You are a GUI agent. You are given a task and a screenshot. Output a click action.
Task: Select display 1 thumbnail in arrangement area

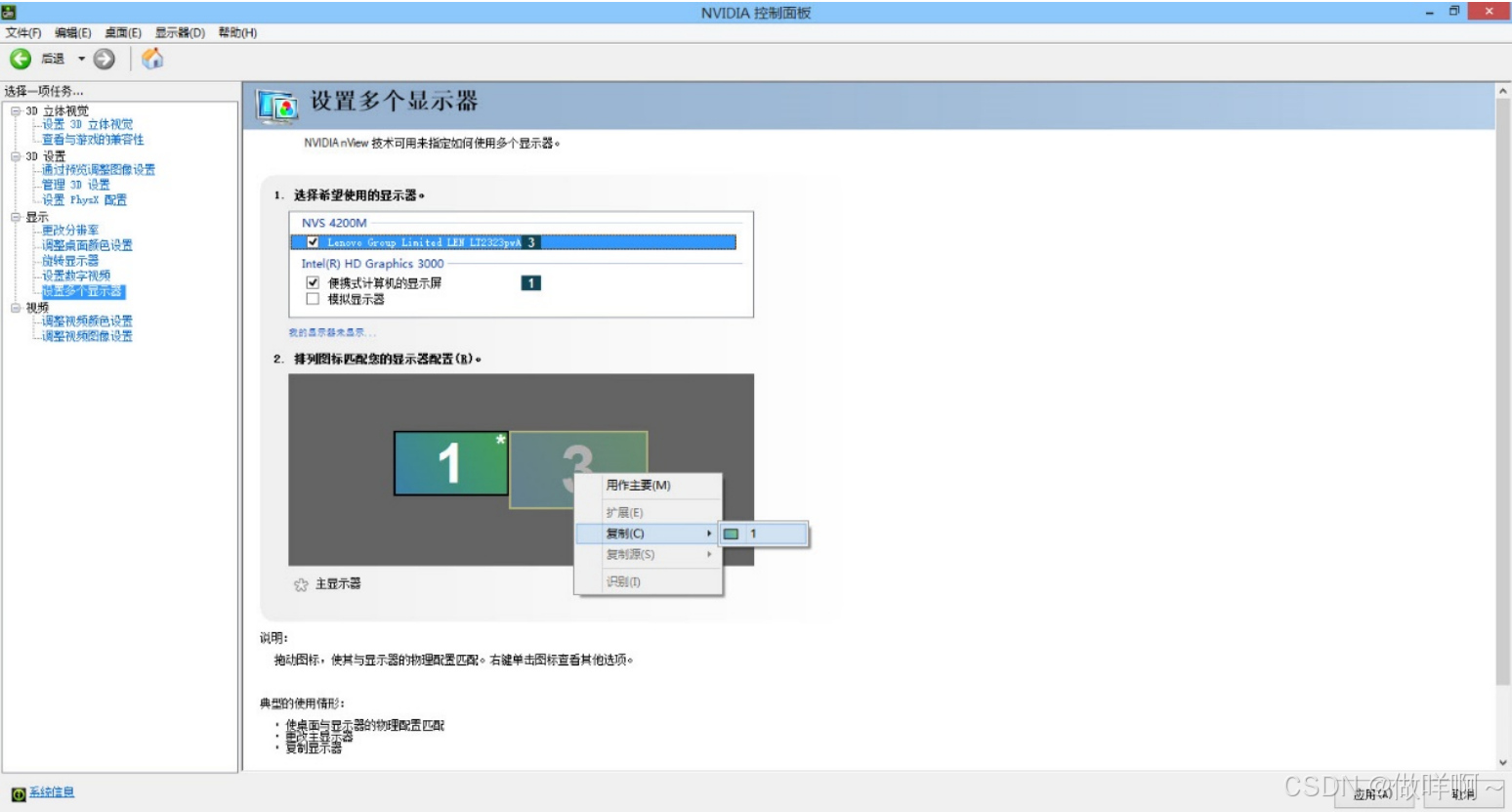tap(450, 463)
